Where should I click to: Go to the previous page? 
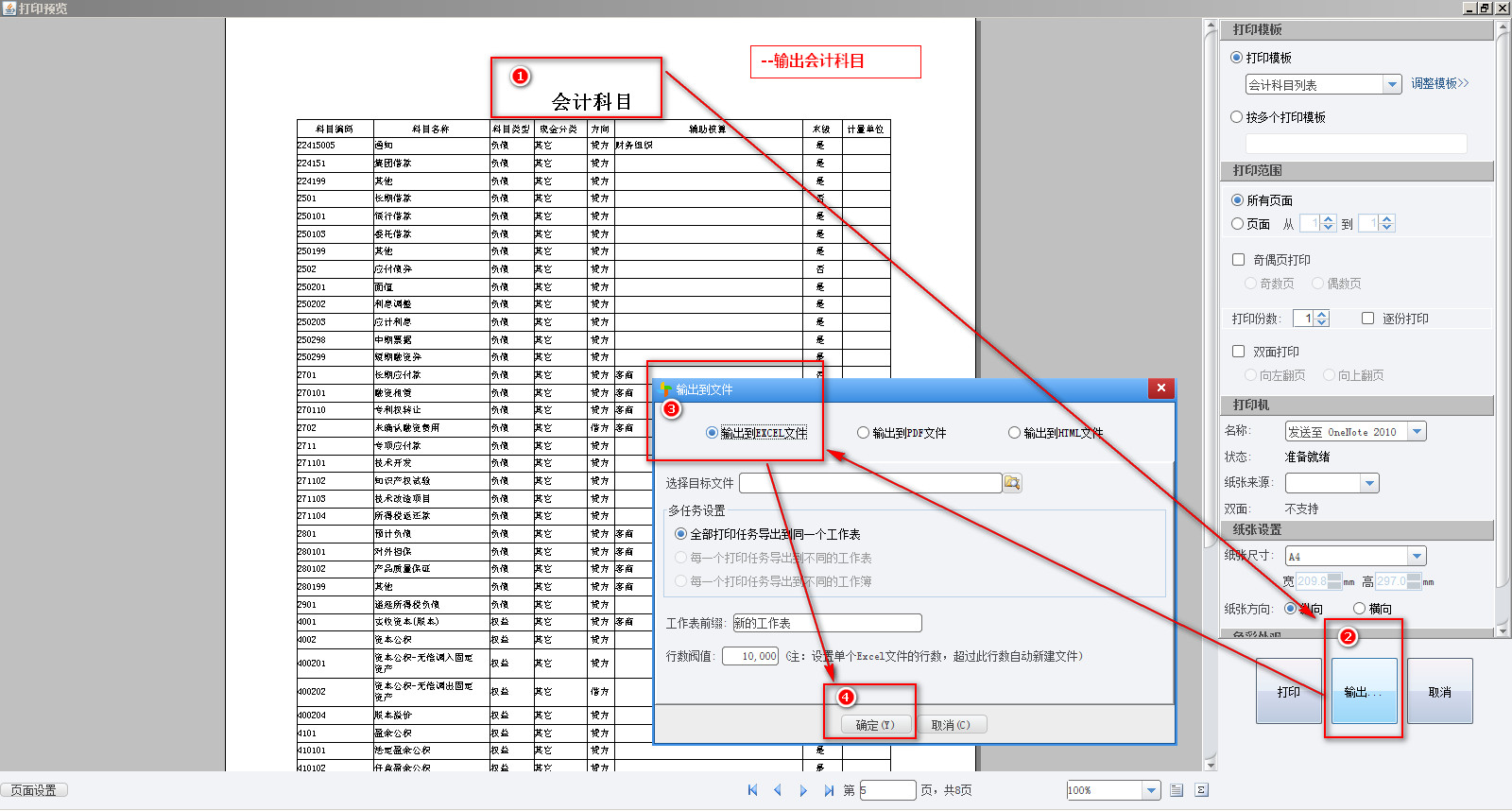pos(778,790)
